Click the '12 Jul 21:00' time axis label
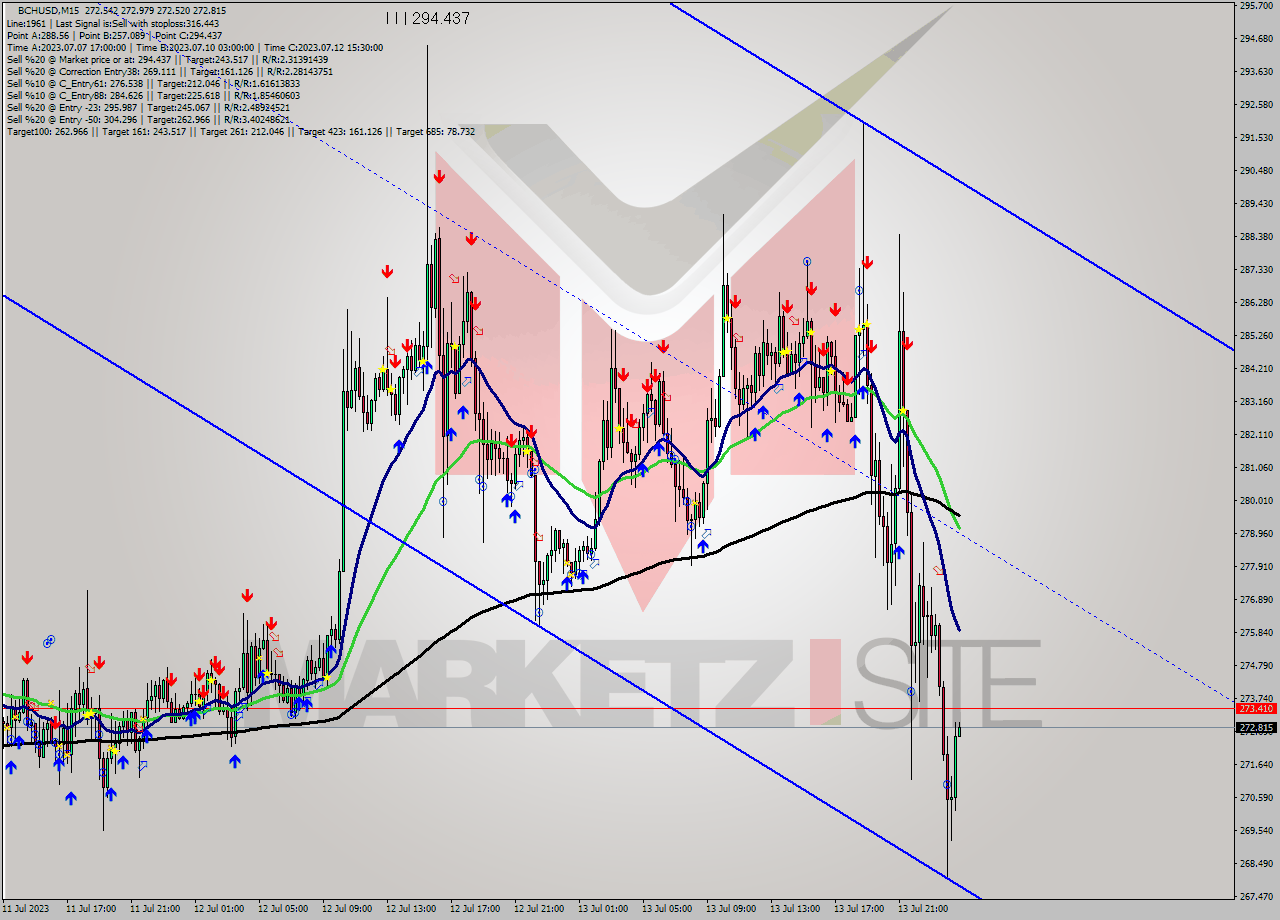The height and width of the screenshot is (920, 1280). [539, 910]
